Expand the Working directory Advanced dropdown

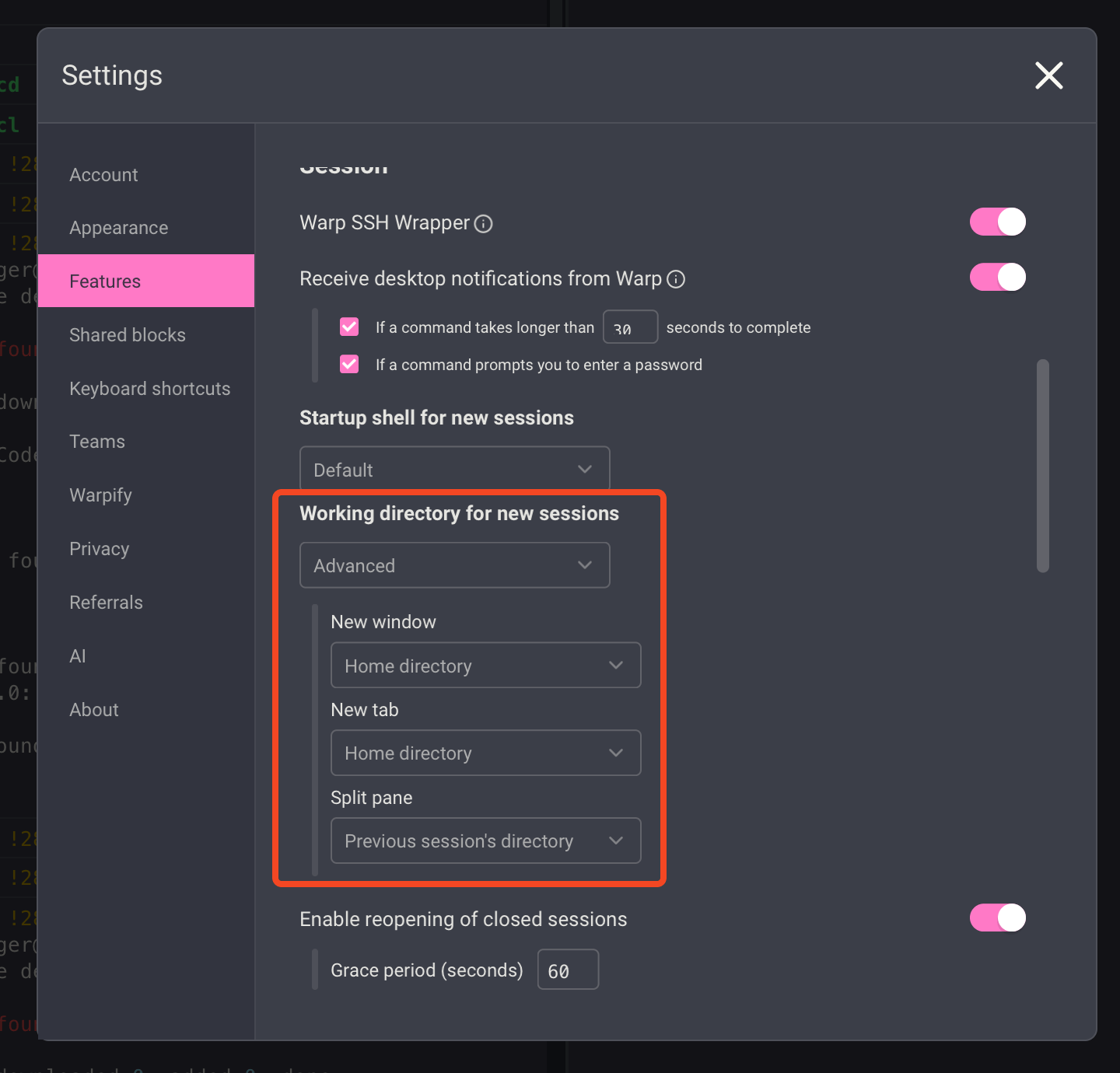[x=454, y=565]
